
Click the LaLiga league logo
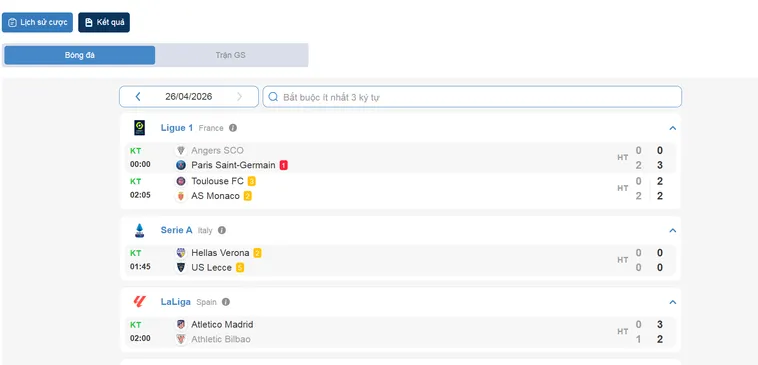139,302
